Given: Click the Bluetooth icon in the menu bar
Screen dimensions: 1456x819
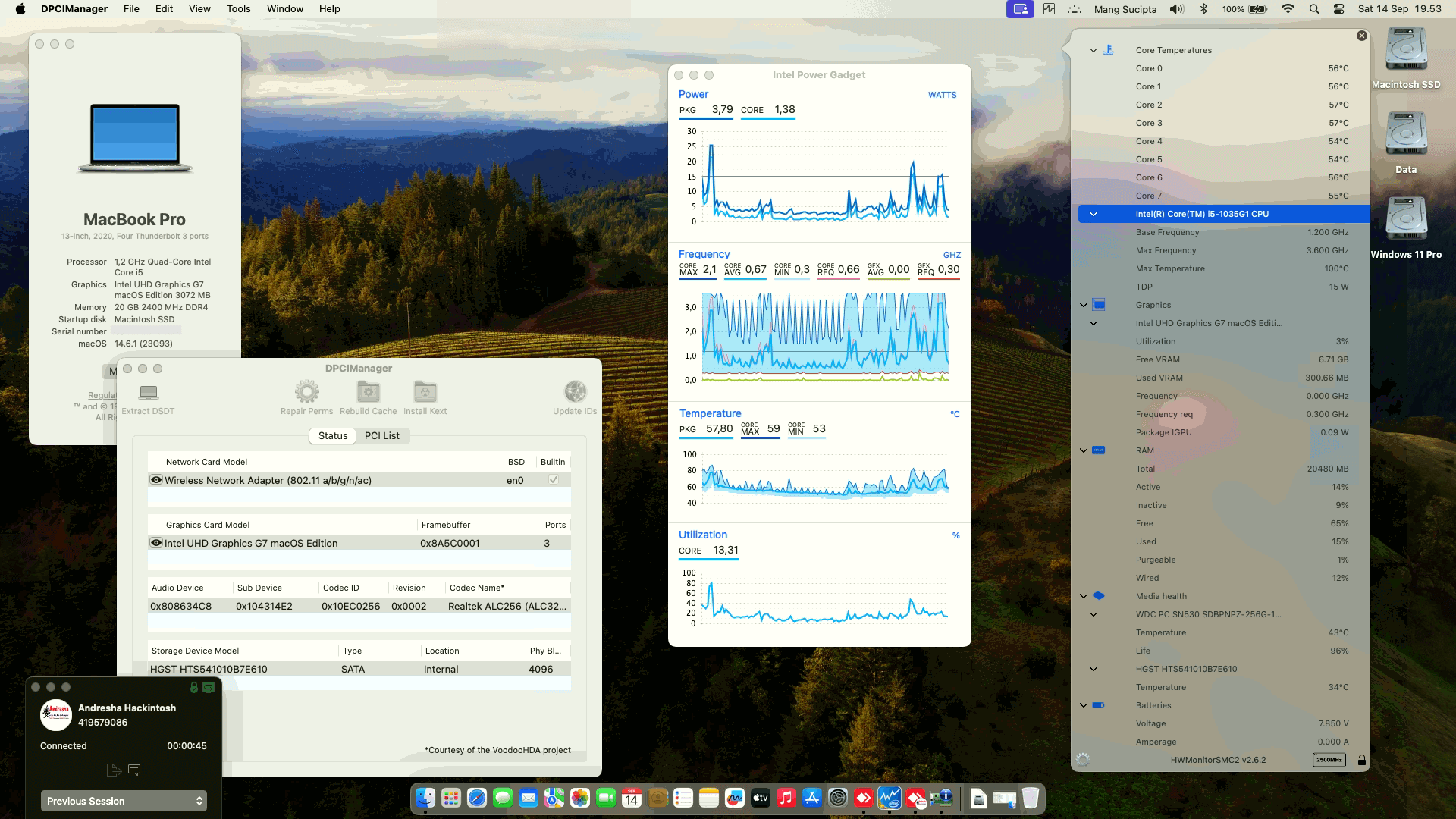Looking at the screenshot, I should (x=1203, y=9).
